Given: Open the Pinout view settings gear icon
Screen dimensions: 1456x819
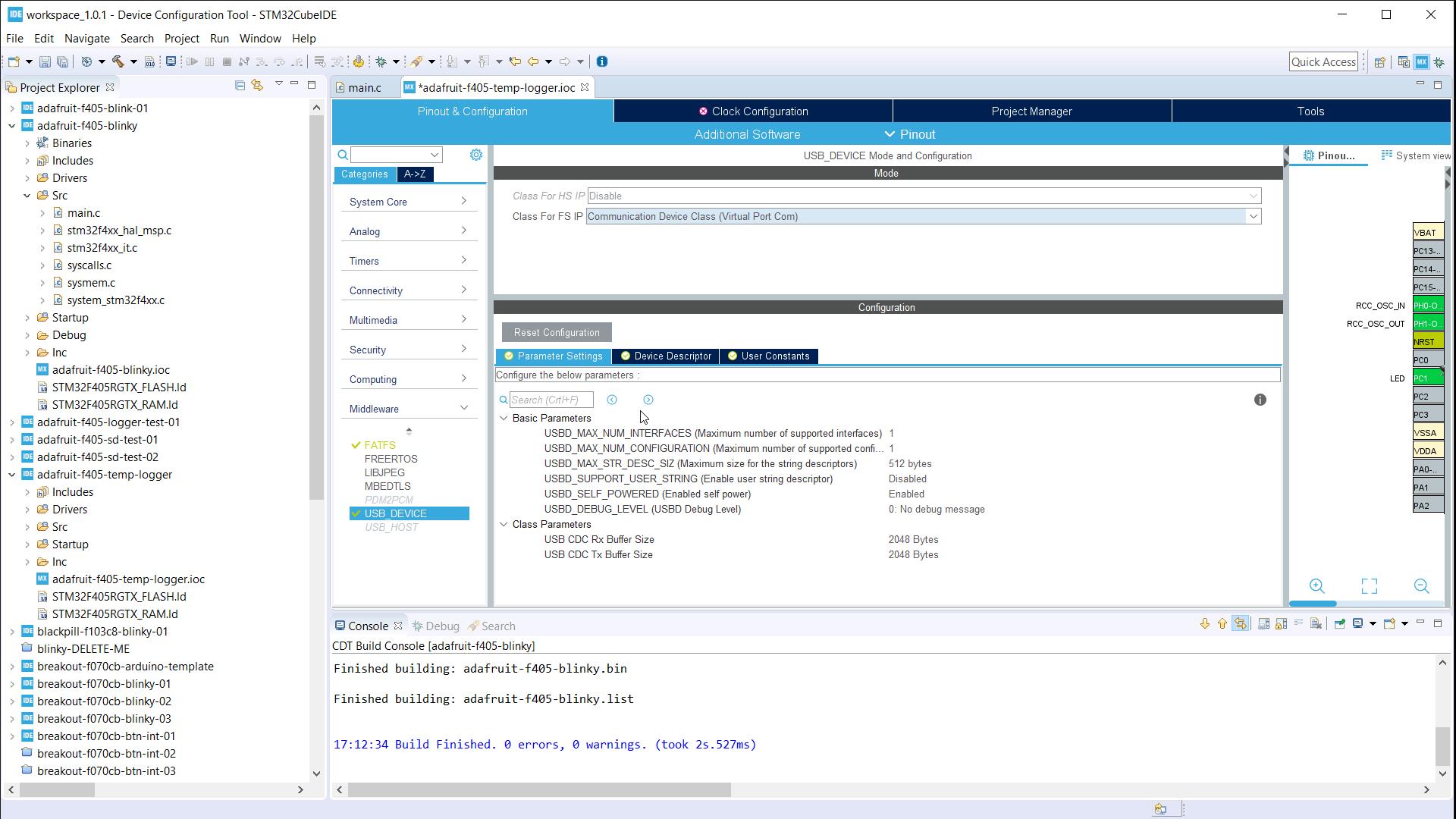Looking at the screenshot, I should click(476, 154).
